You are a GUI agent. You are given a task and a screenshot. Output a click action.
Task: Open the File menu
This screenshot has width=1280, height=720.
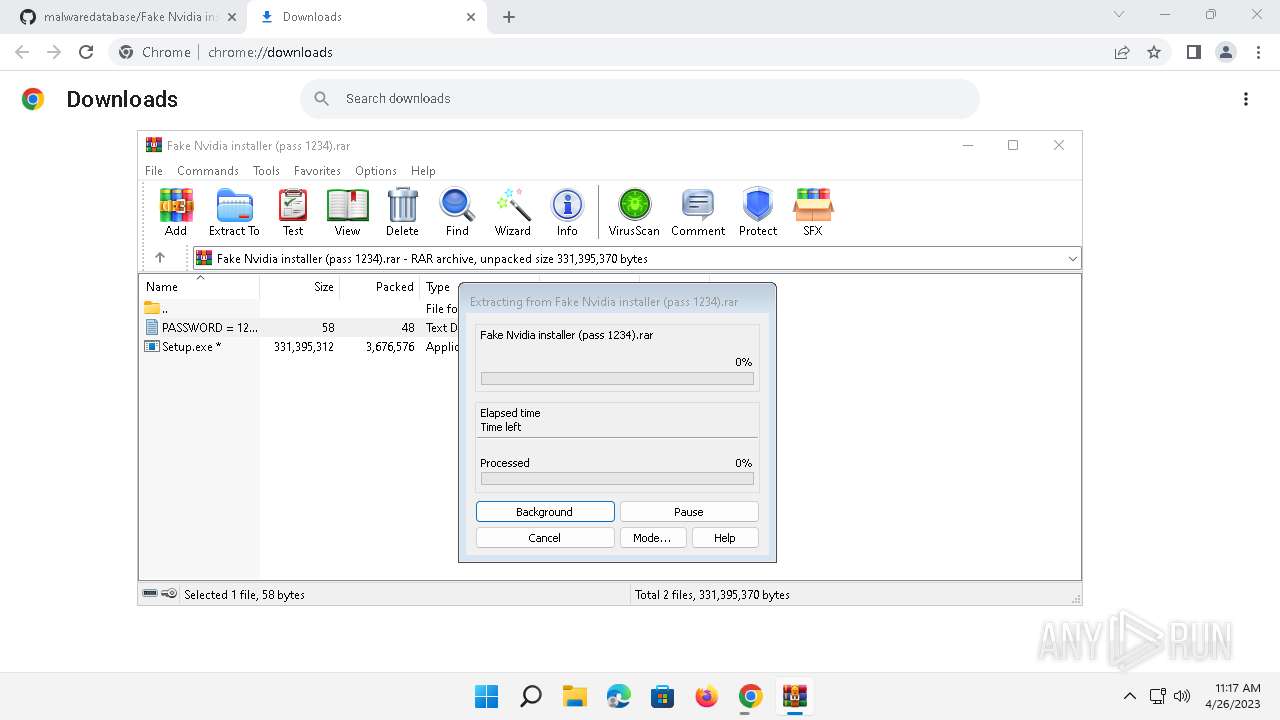point(154,171)
